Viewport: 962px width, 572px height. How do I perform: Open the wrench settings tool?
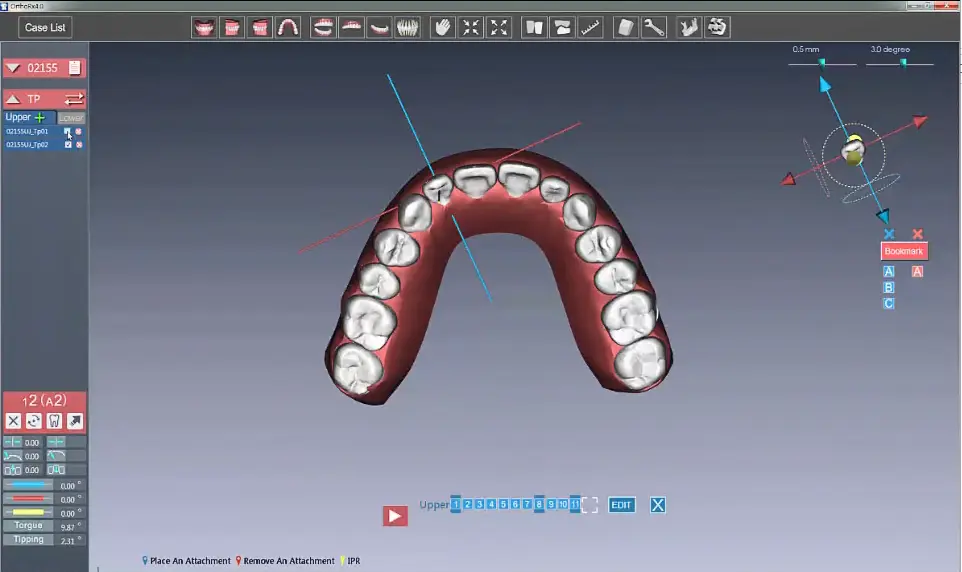(x=653, y=28)
